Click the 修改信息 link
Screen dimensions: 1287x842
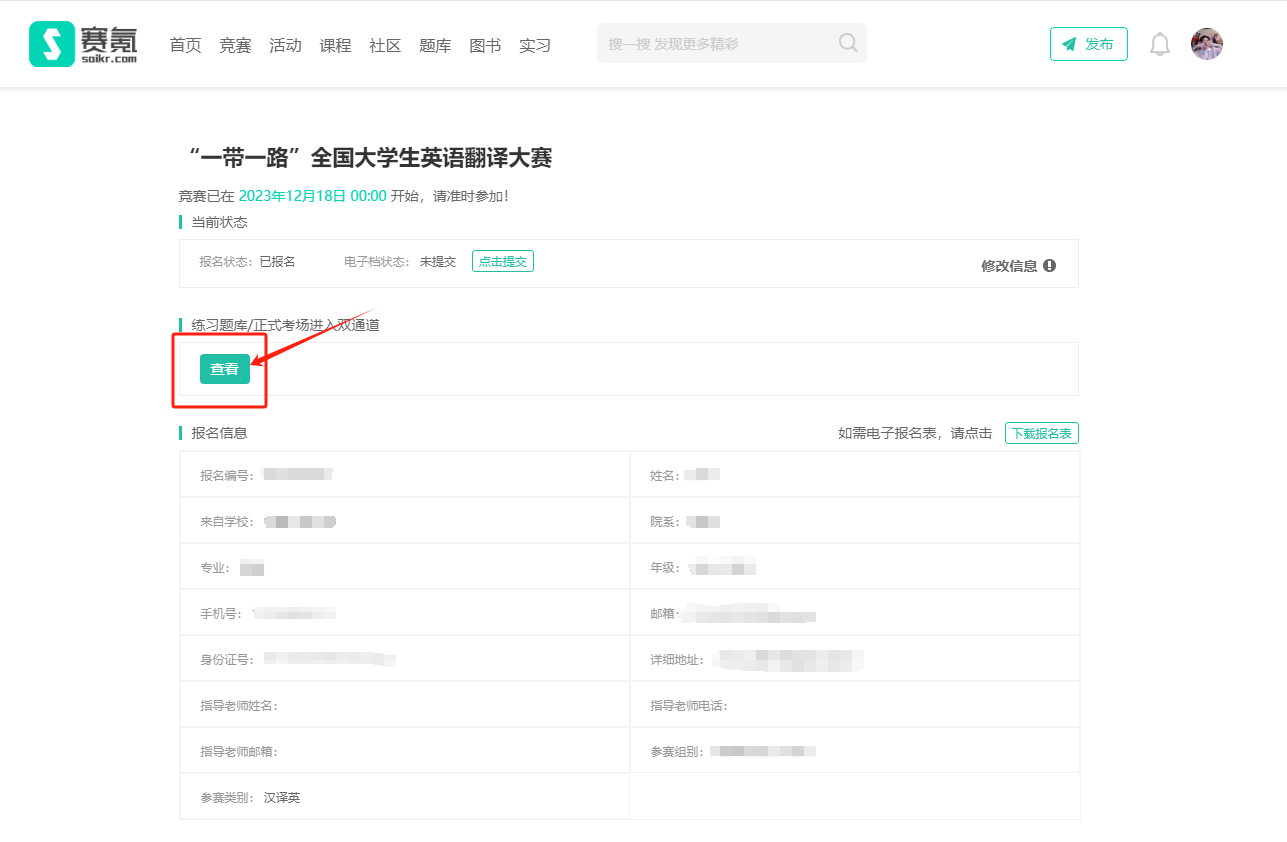pyautogui.click(x=1008, y=266)
